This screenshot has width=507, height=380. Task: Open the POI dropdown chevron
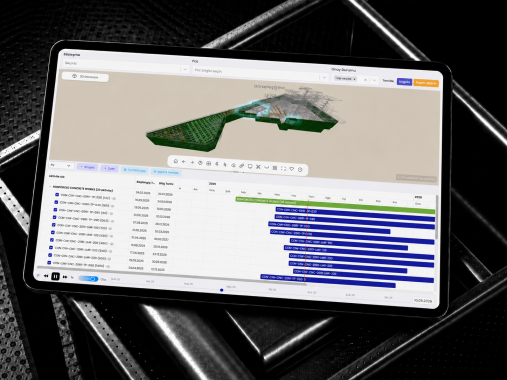coord(324,77)
